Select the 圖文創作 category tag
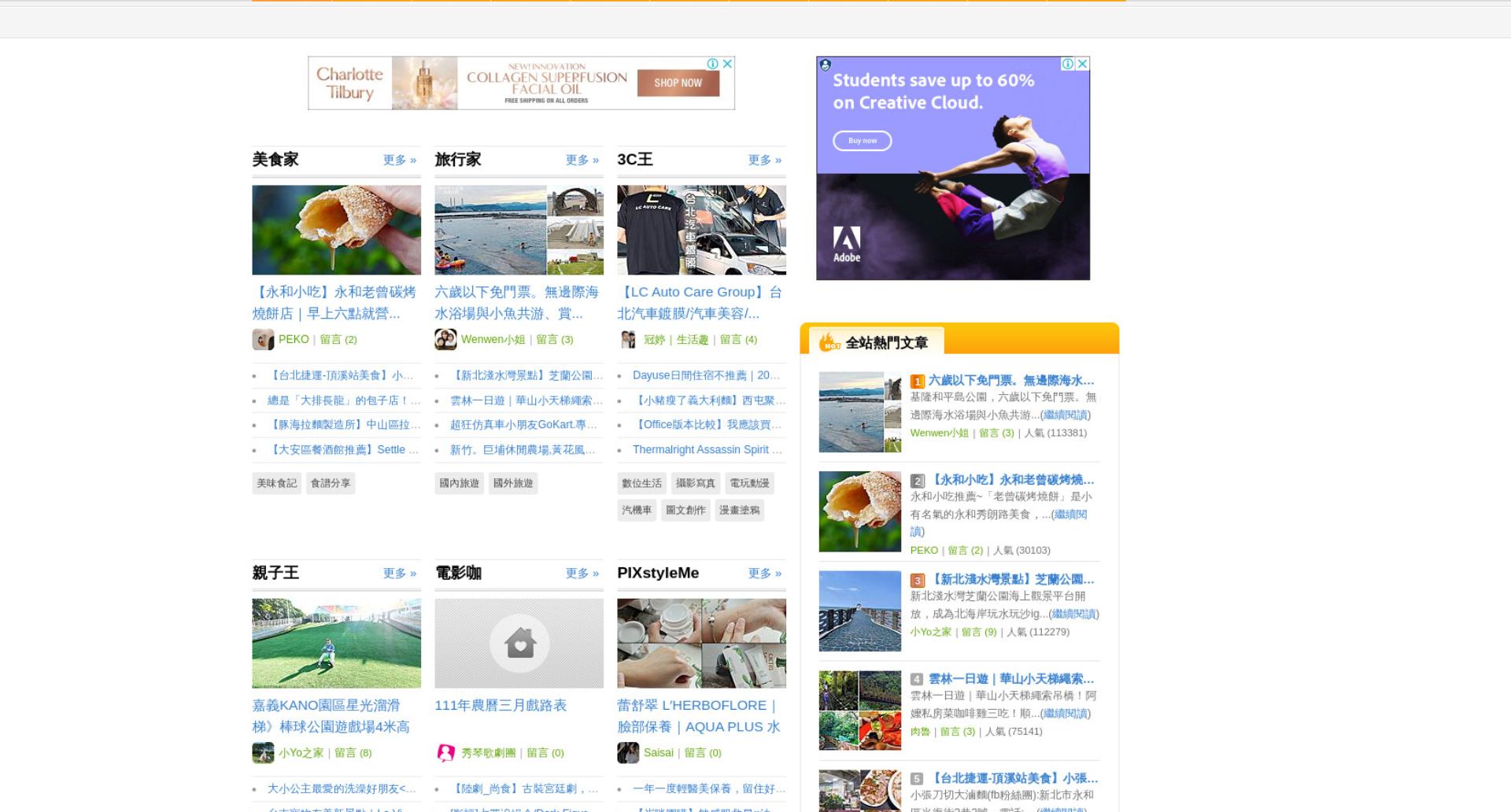The width and height of the screenshot is (1511, 812). (x=685, y=511)
